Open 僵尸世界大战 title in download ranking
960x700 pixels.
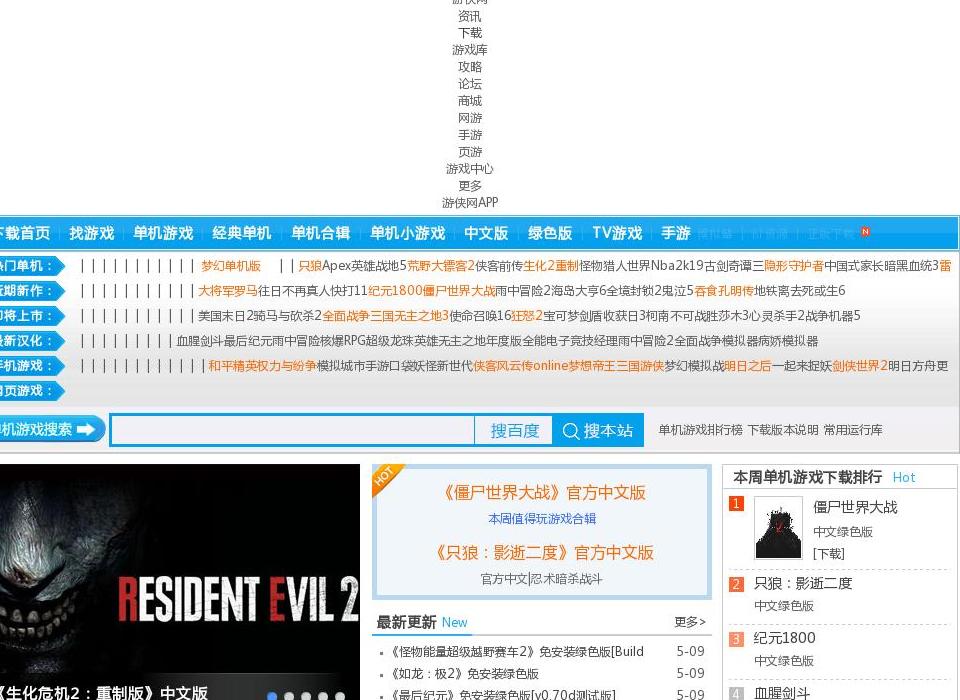[x=855, y=507]
